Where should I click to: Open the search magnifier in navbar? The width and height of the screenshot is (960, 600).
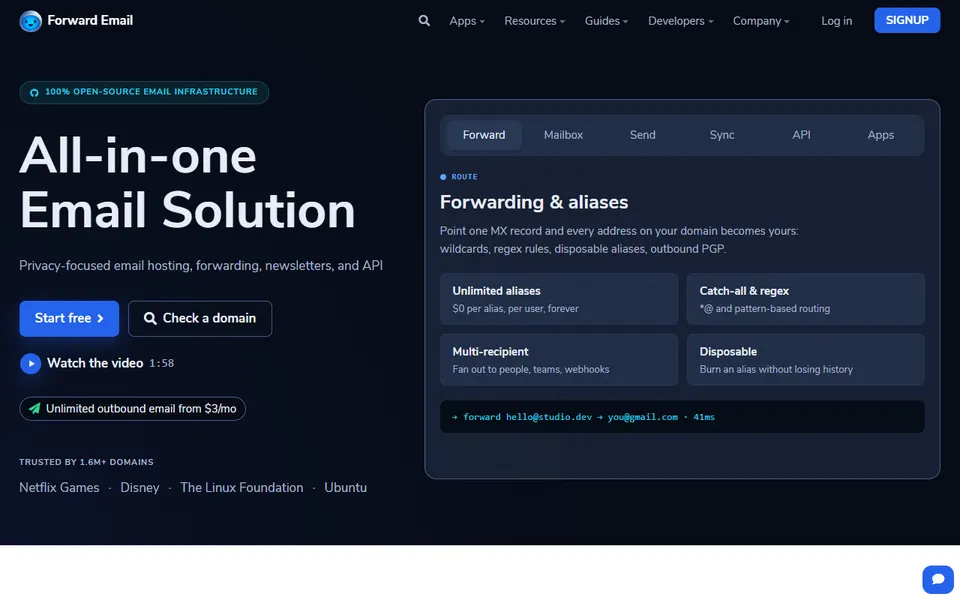pos(424,21)
